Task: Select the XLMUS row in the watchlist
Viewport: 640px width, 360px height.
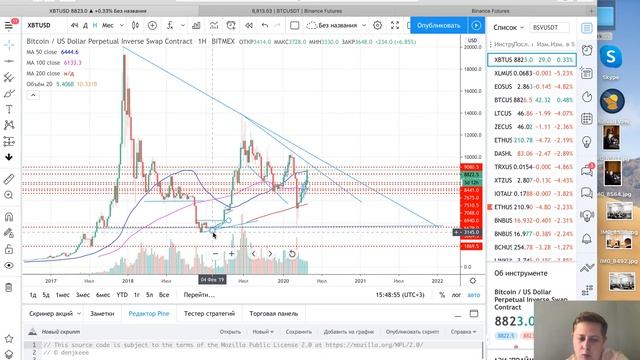Action: tap(532, 73)
